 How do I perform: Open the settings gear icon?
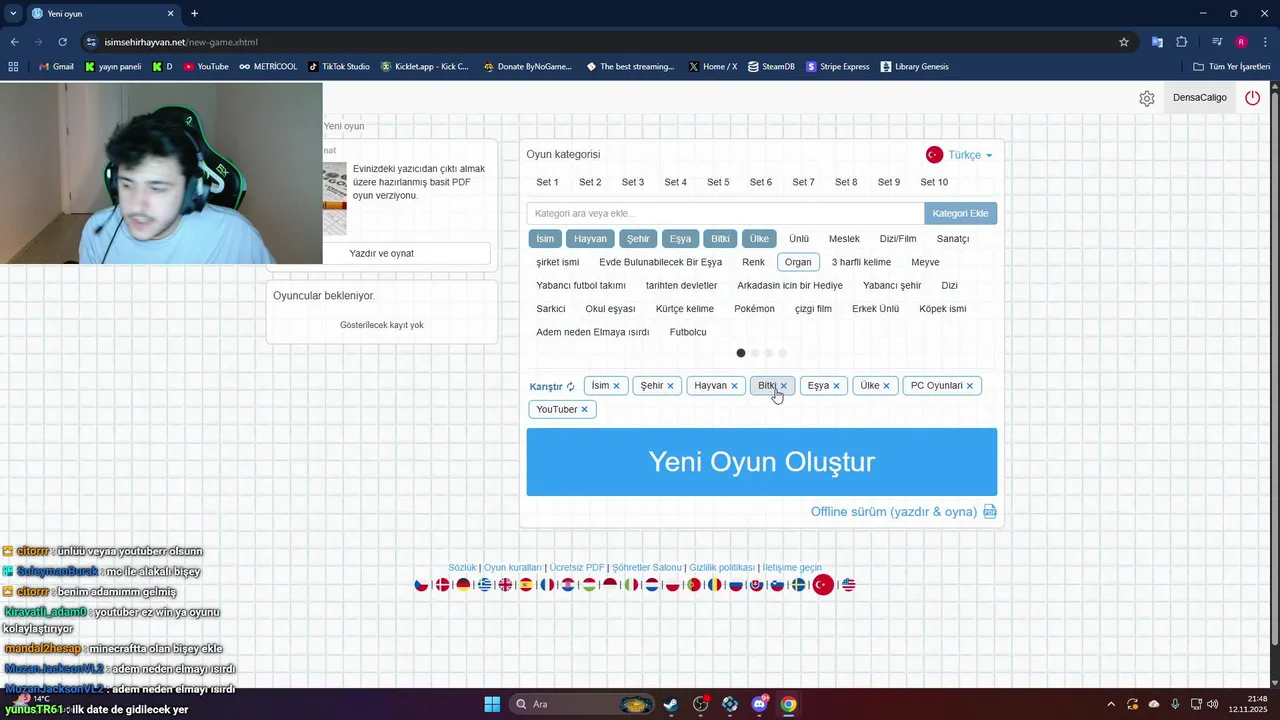1147,98
